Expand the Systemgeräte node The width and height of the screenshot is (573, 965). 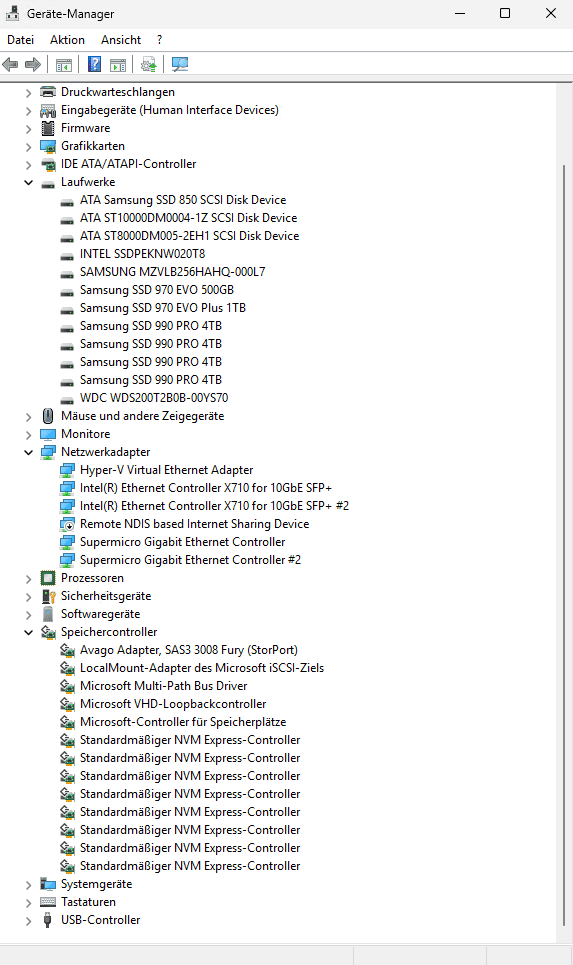[x=28, y=884]
